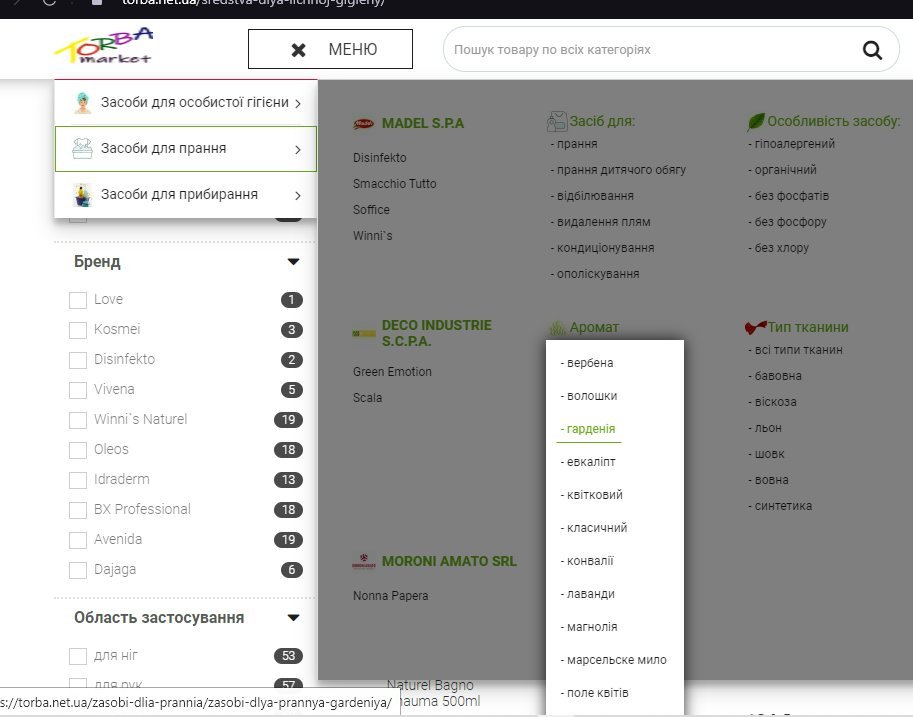Click the green leaf icon by Особливість засобу

756,122
